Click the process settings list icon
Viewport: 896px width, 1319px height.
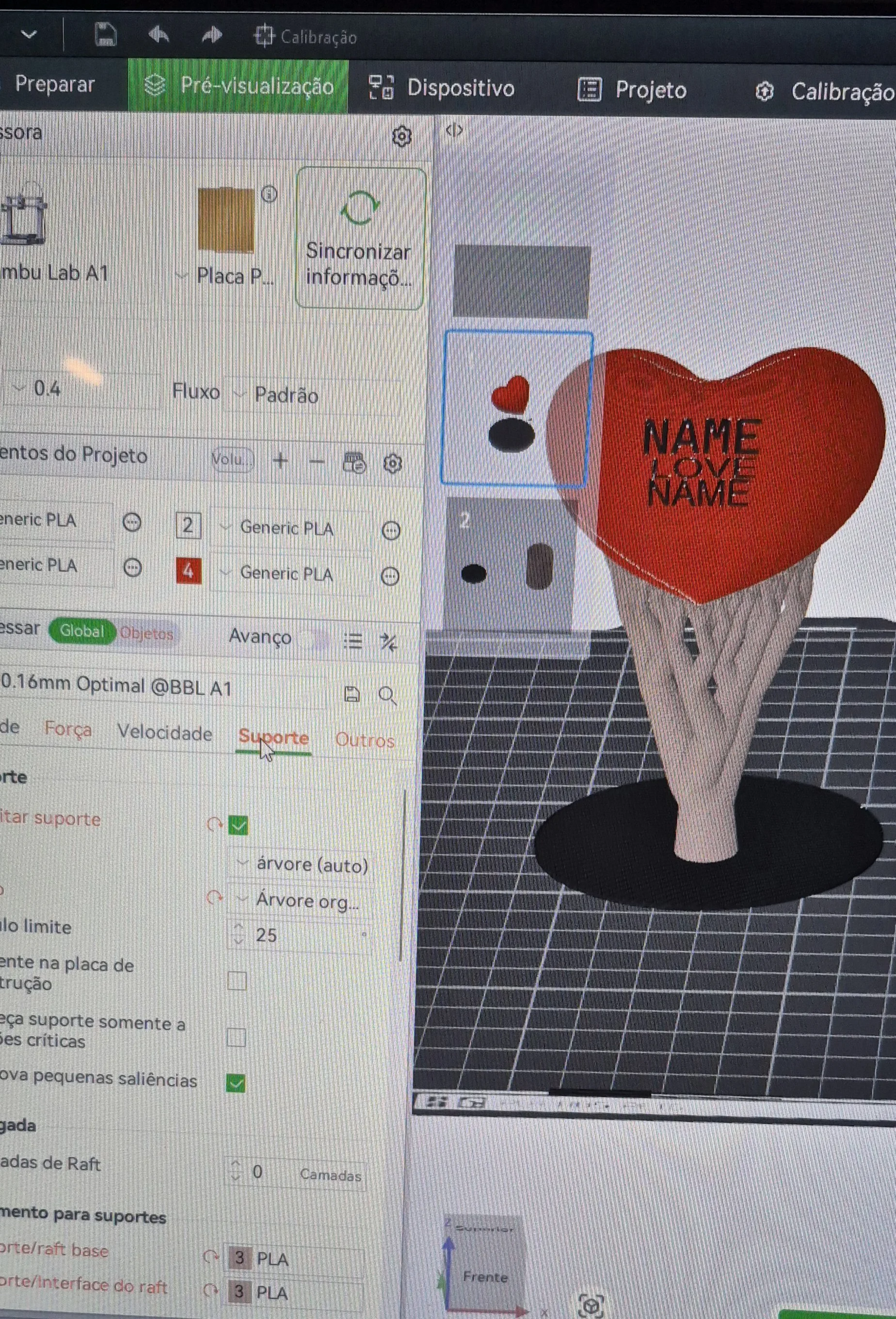(353, 641)
